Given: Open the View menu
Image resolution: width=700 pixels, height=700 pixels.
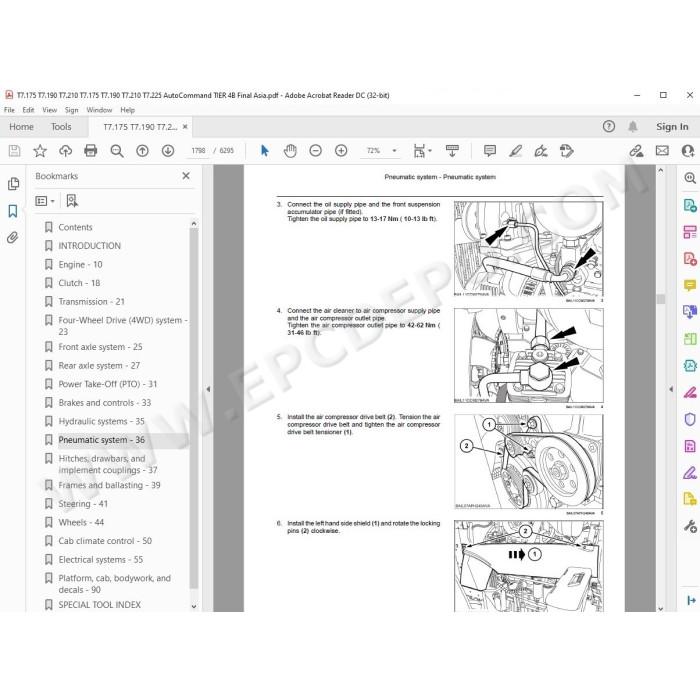Looking at the screenshot, I should (x=49, y=110).
